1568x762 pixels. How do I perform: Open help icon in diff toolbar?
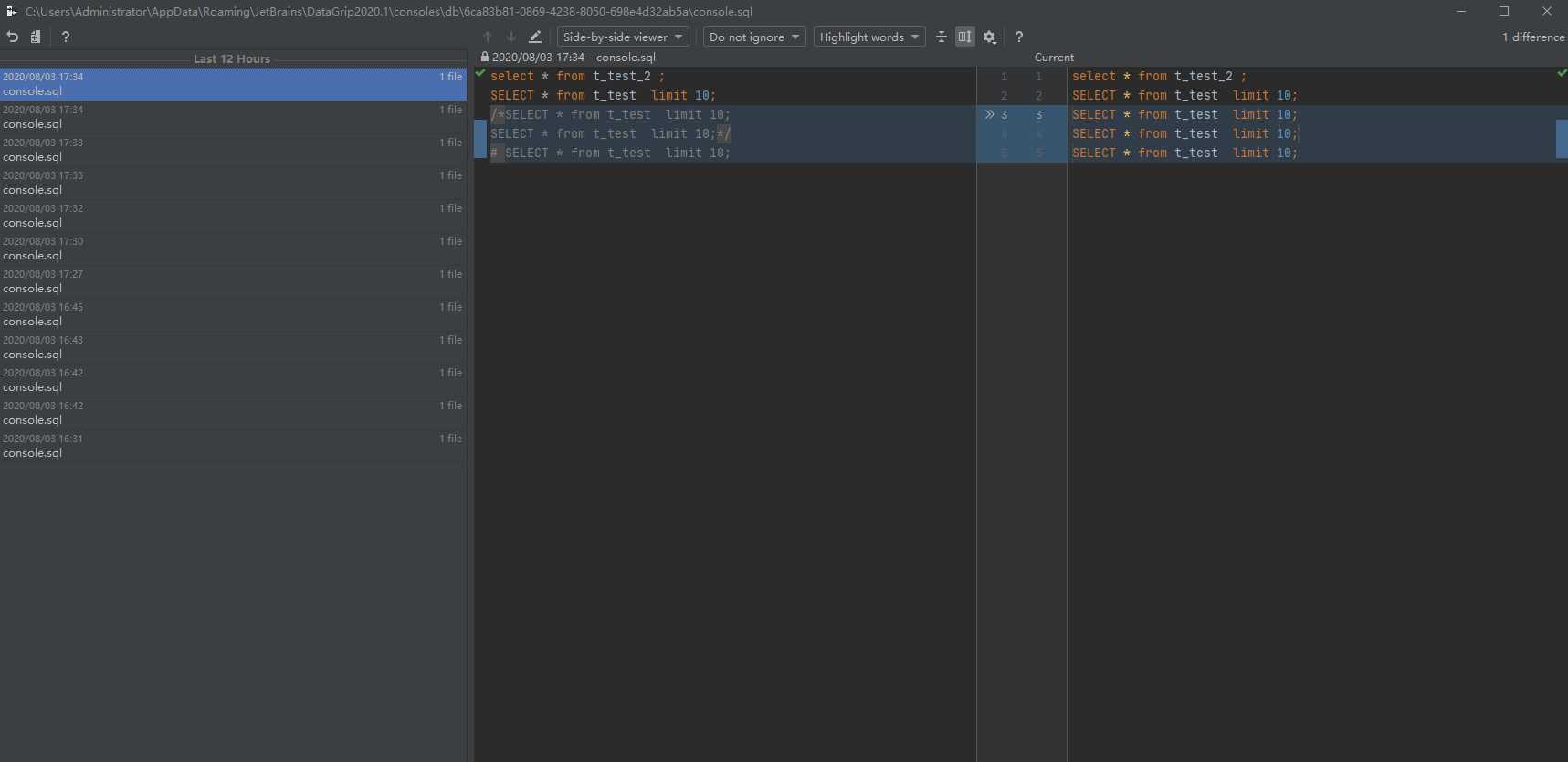point(1019,37)
